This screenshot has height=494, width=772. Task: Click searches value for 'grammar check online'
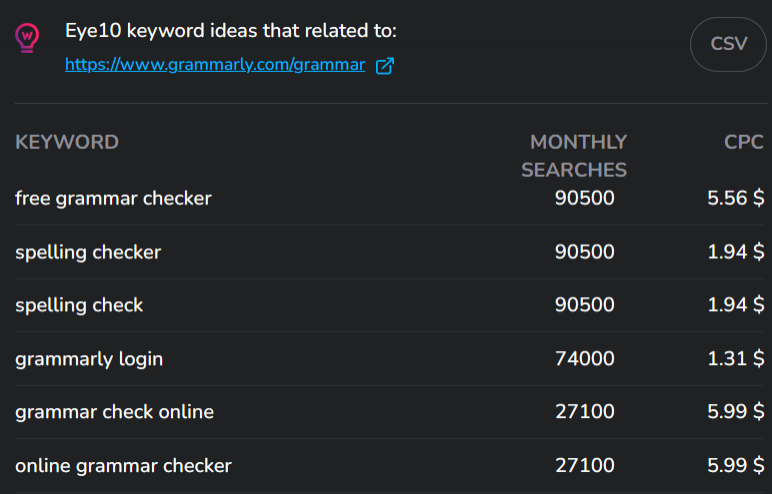[584, 411]
